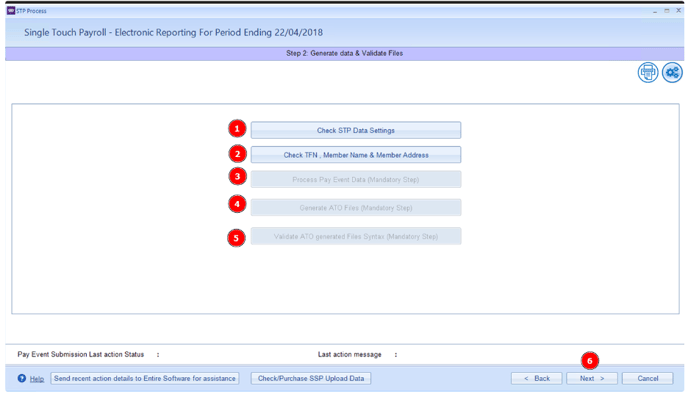Click the STP Process app icon in title bar
This screenshot has width=688, height=394.
11,11
